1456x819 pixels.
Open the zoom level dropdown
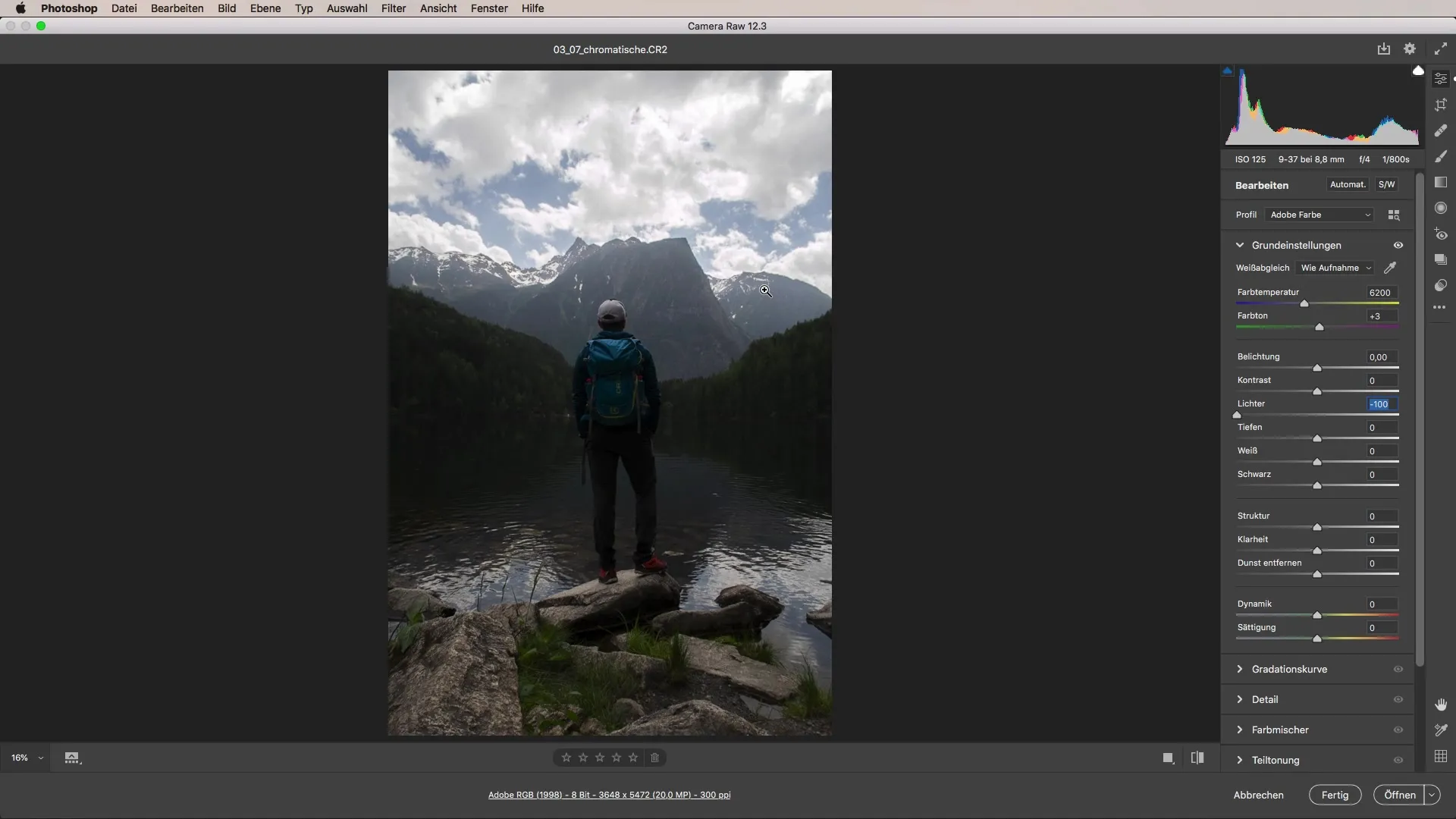pos(27,758)
